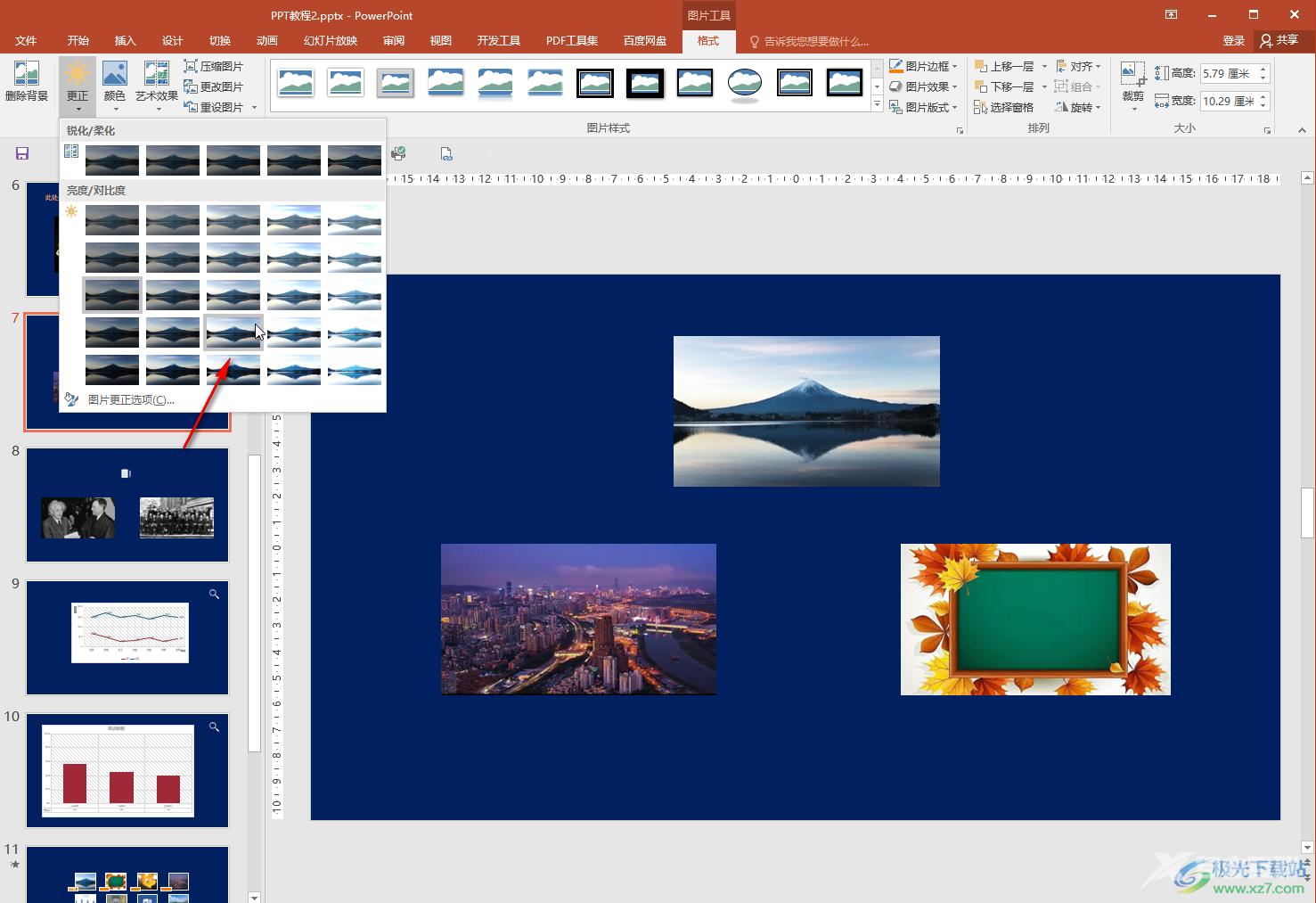1316x903 pixels.
Task: Open the Align (对齐) dropdown
Action: pyautogui.click(x=1079, y=66)
